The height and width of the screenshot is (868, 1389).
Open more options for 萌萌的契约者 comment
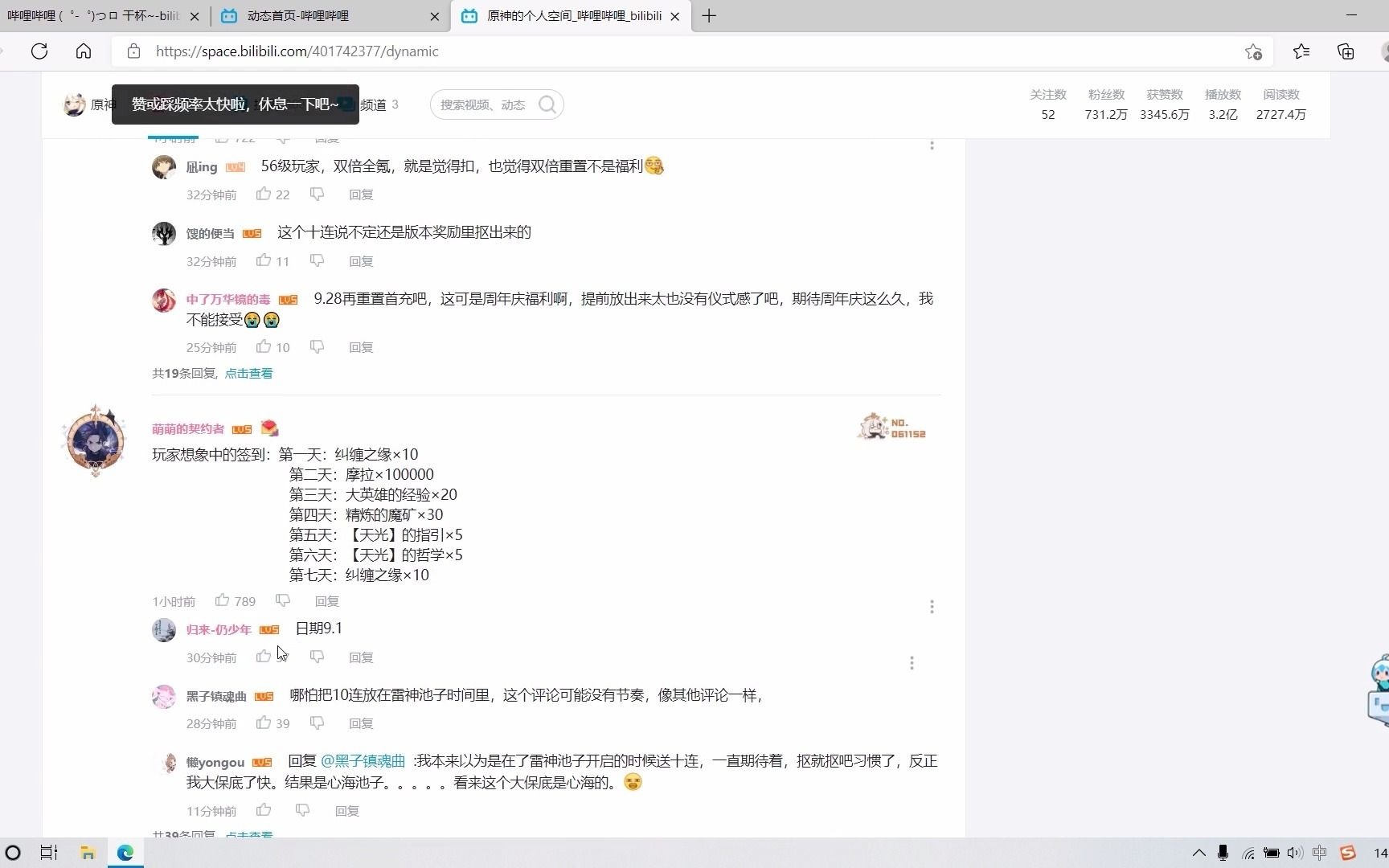pyautogui.click(x=932, y=607)
